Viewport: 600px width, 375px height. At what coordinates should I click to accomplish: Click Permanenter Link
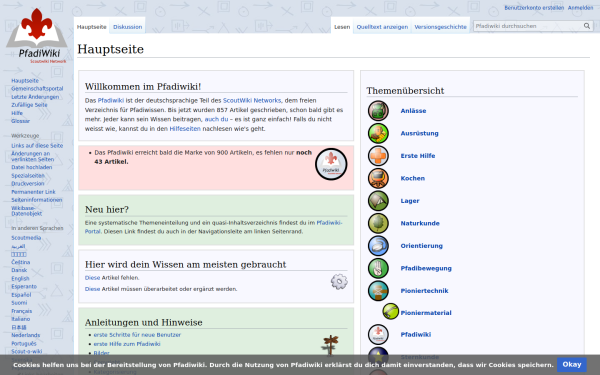click(x=33, y=192)
